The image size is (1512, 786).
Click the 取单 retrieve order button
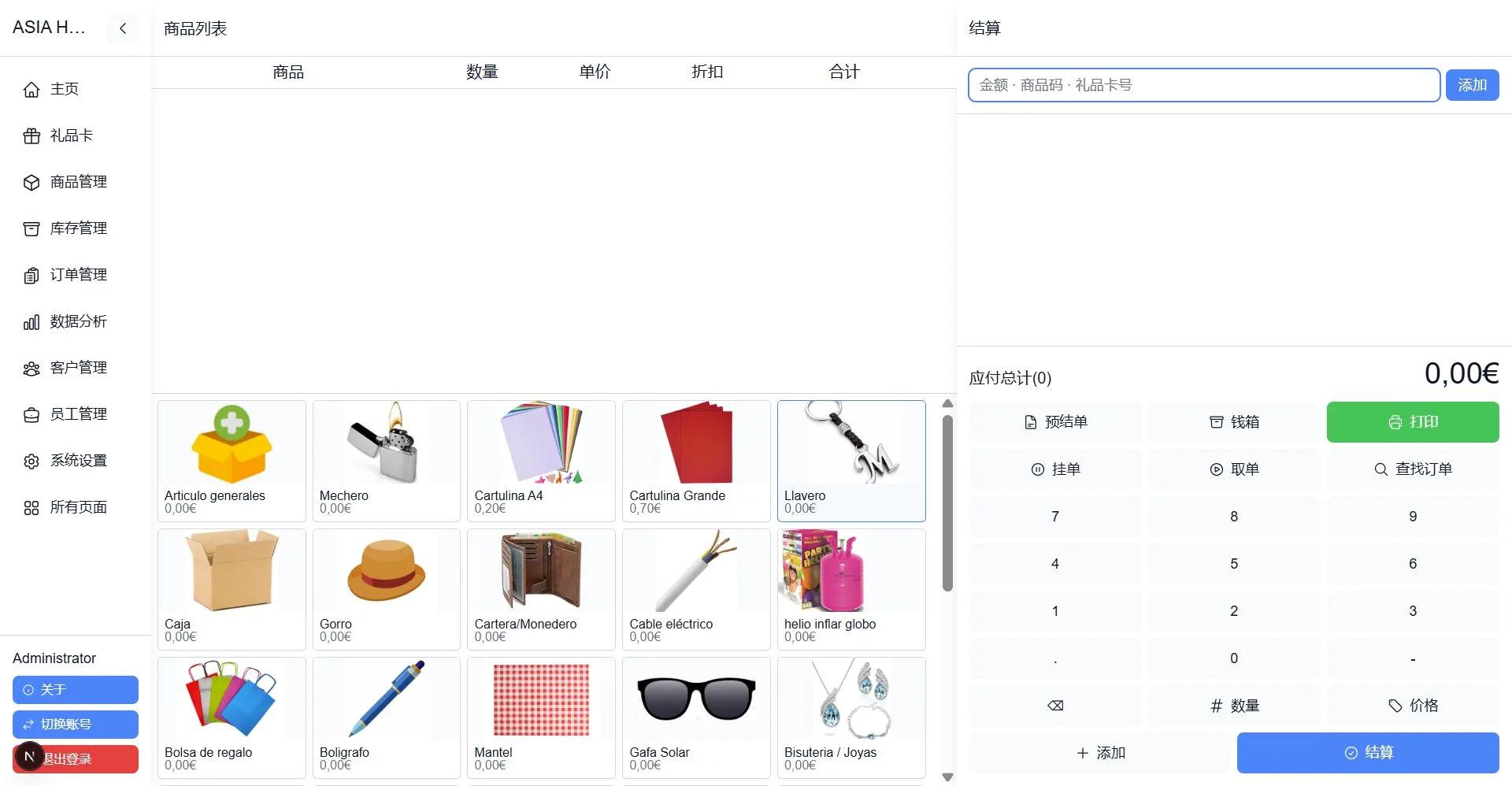coord(1234,469)
